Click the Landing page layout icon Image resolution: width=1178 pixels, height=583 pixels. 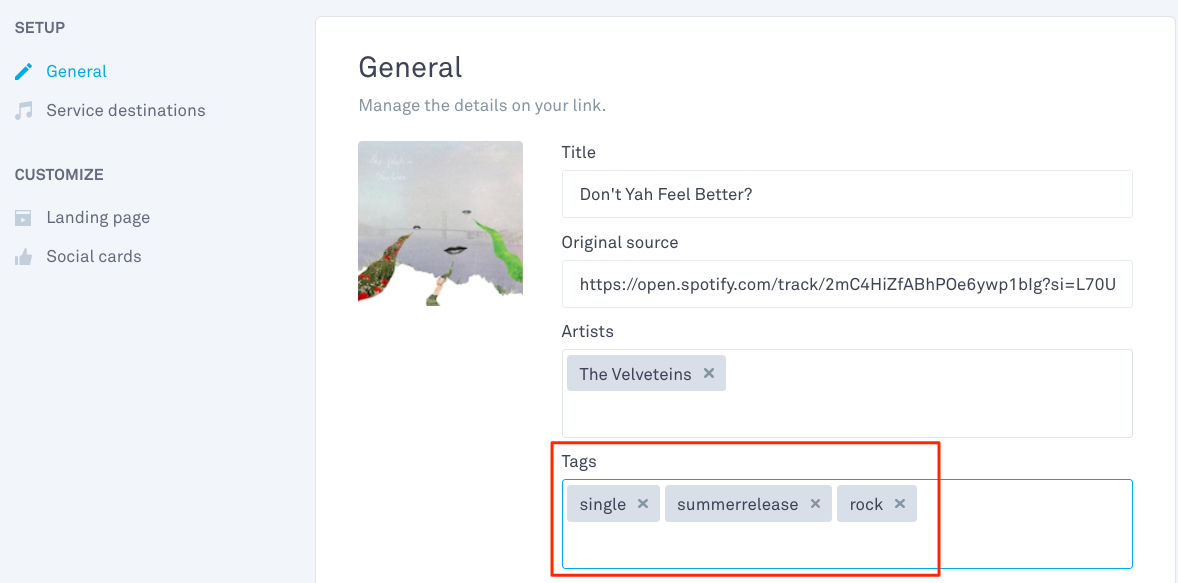pyautogui.click(x=24, y=218)
